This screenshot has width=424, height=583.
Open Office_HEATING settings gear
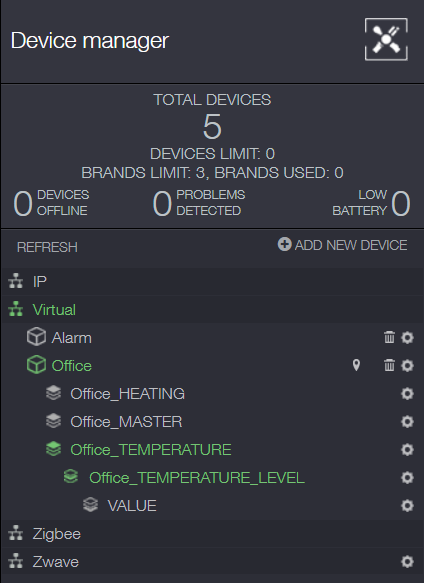407,393
